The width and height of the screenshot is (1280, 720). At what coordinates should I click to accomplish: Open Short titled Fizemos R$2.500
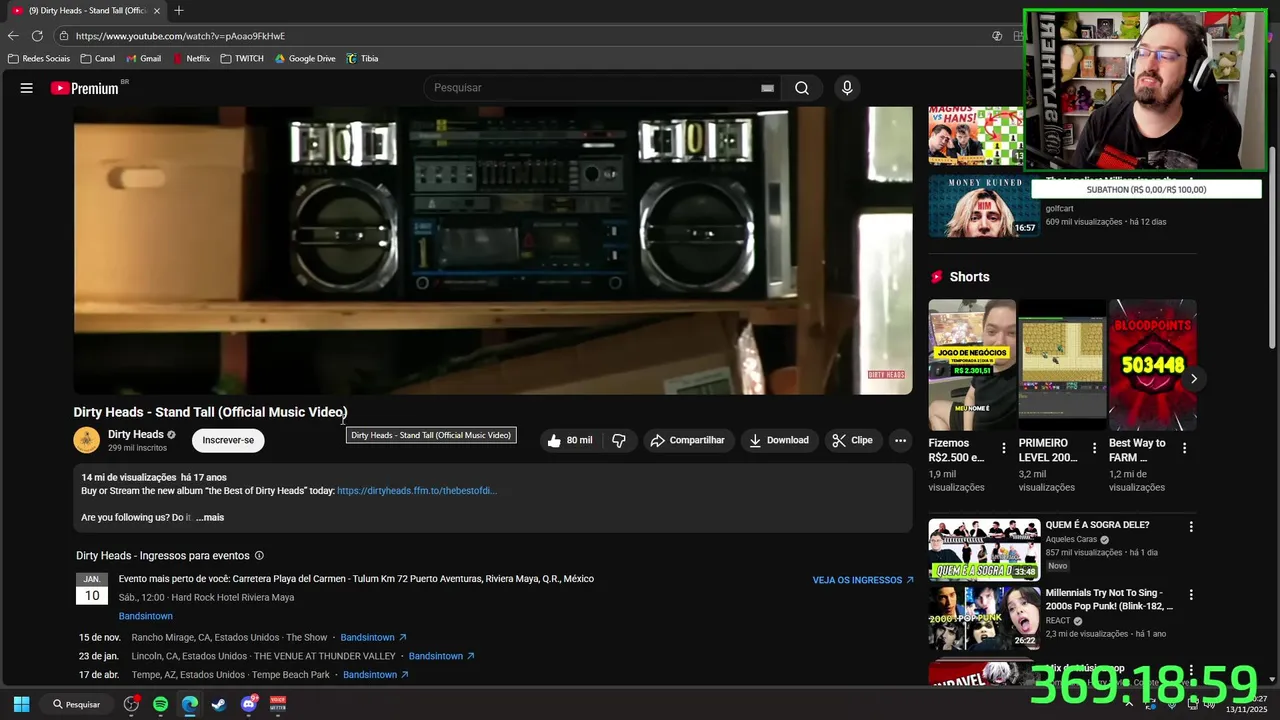pyautogui.click(x=971, y=365)
